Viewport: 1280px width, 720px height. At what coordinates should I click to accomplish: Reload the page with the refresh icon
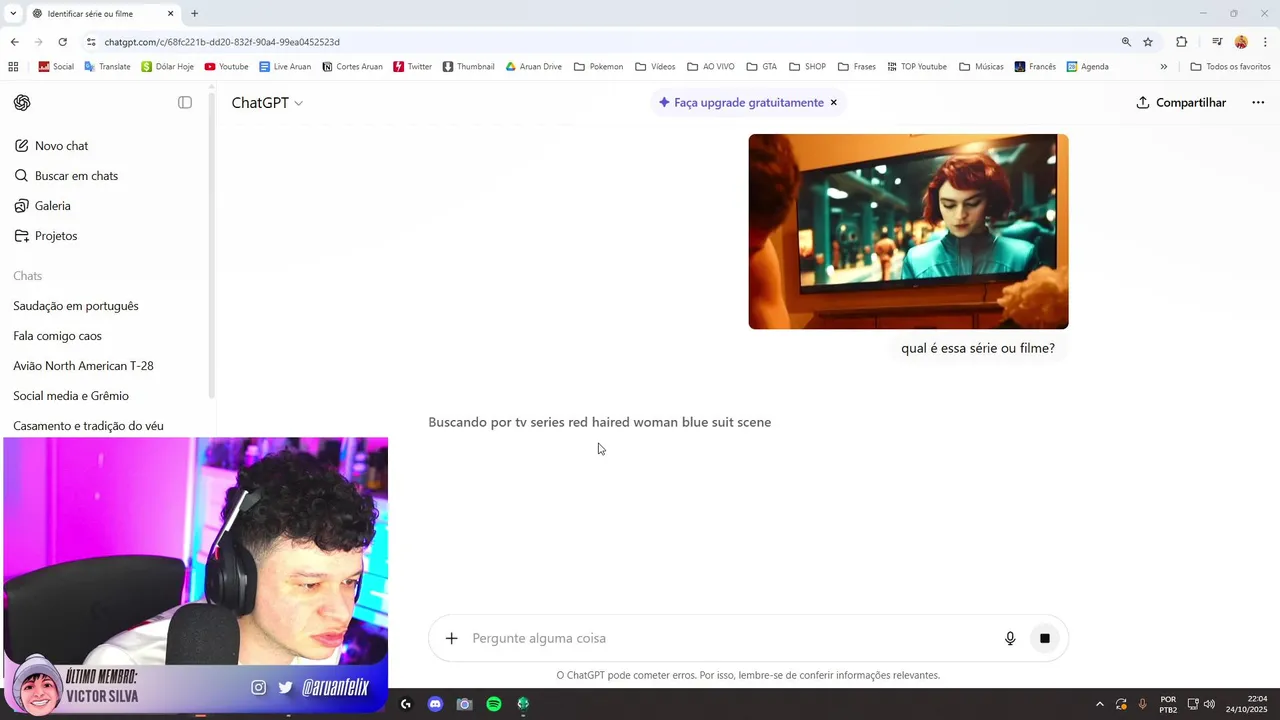(62, 42)
